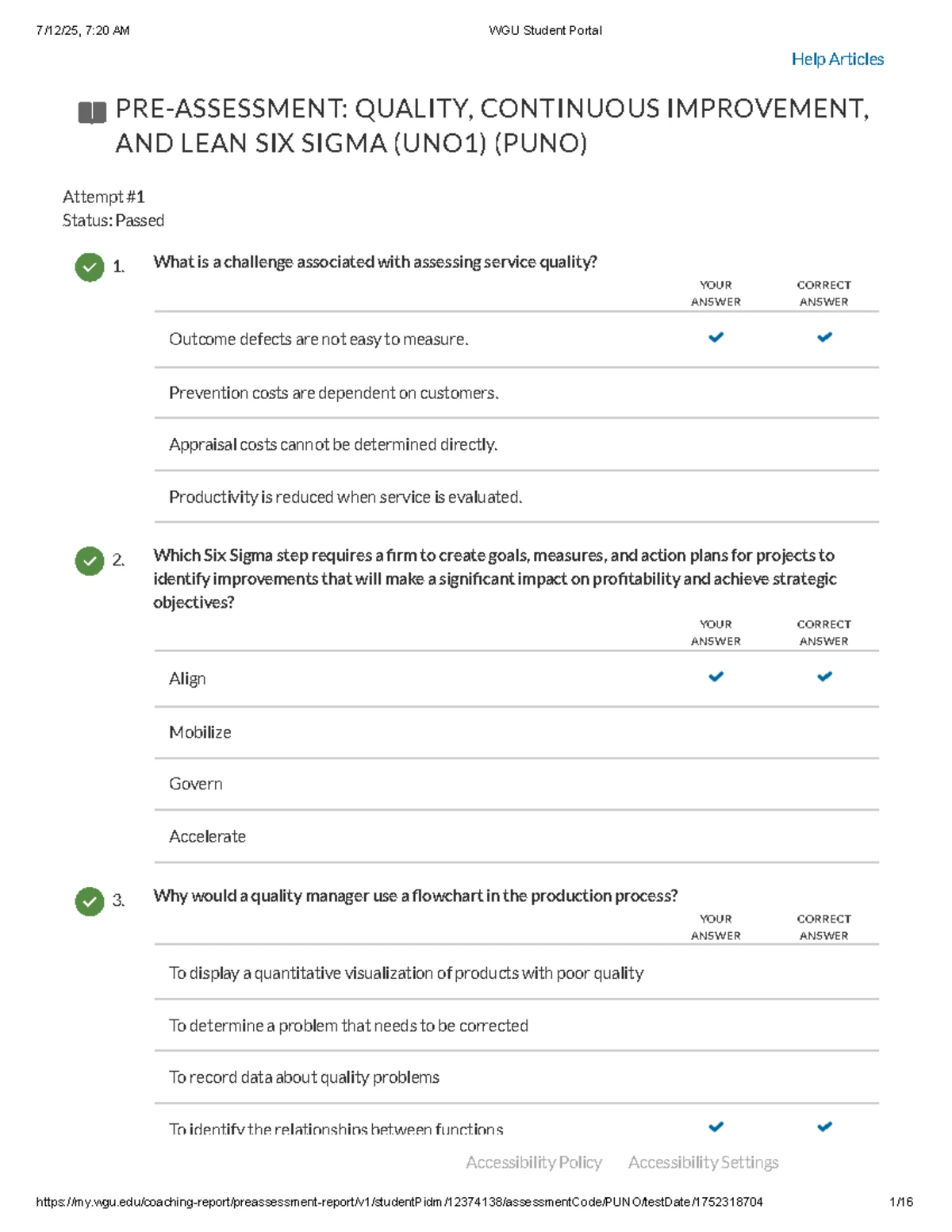Click the green check icon for question 2
This screenshot has width=952, height=1232.
[x=90, y=561]
